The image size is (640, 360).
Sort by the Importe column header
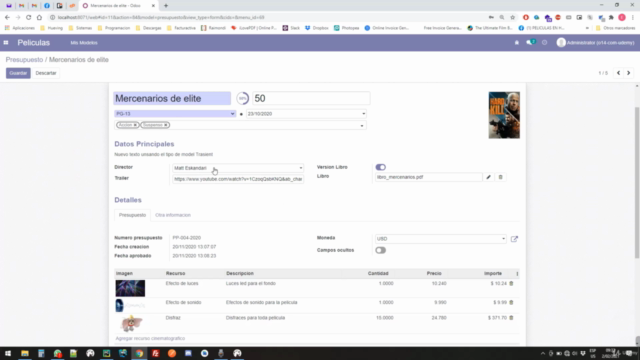493,273
